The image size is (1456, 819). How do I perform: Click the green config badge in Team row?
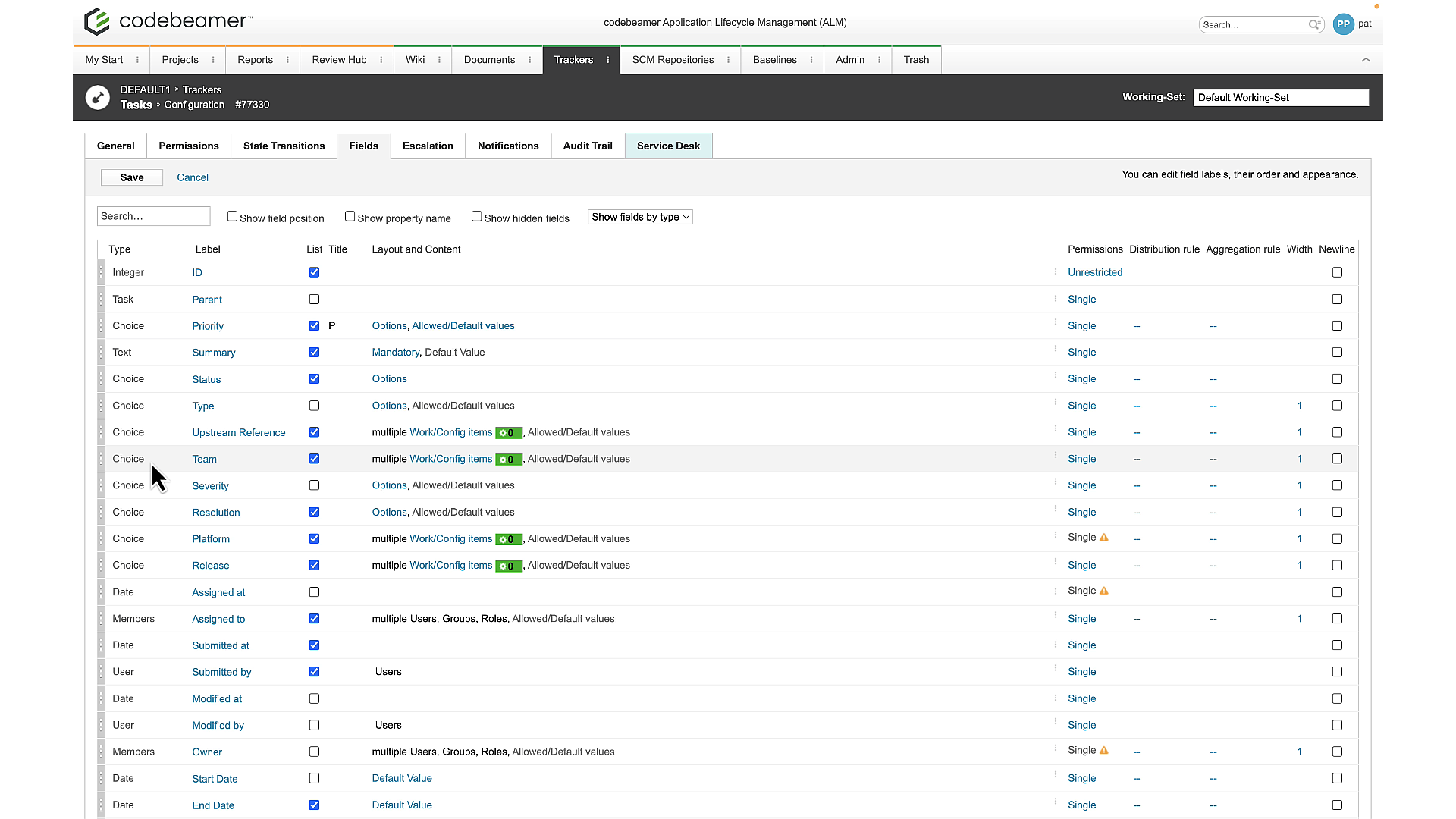pyautogui.click(x=509, y=460)
